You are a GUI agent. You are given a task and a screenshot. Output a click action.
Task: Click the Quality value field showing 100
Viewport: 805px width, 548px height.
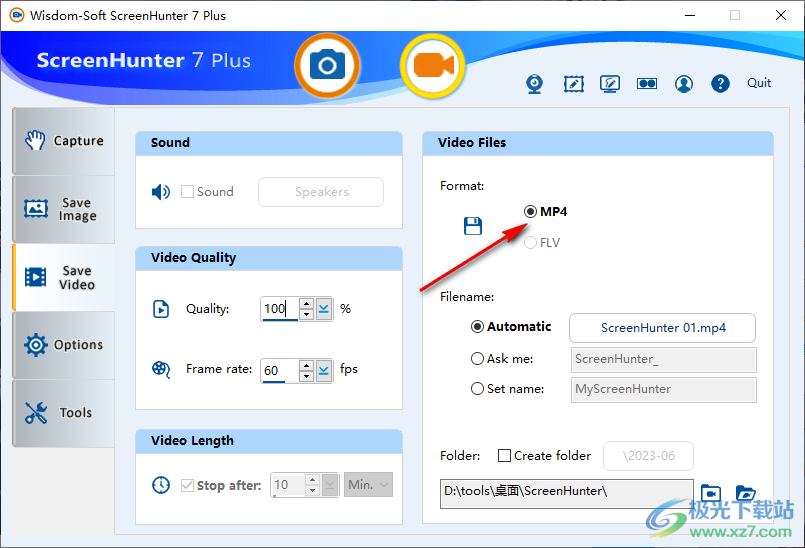point(280,309)
